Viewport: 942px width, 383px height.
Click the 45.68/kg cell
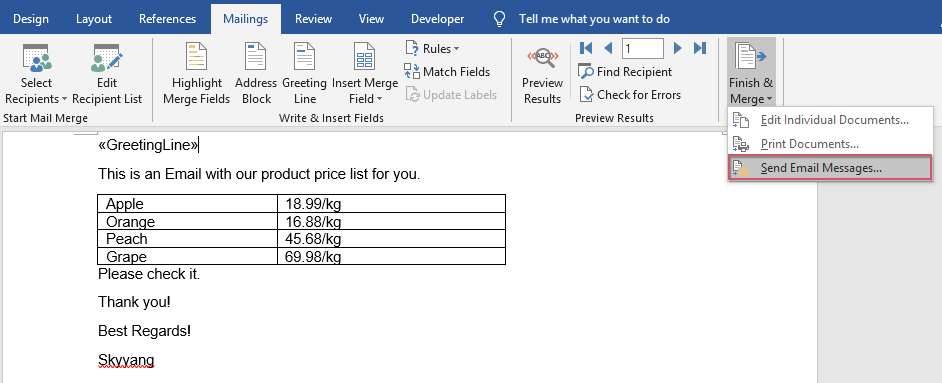[391, 239]
